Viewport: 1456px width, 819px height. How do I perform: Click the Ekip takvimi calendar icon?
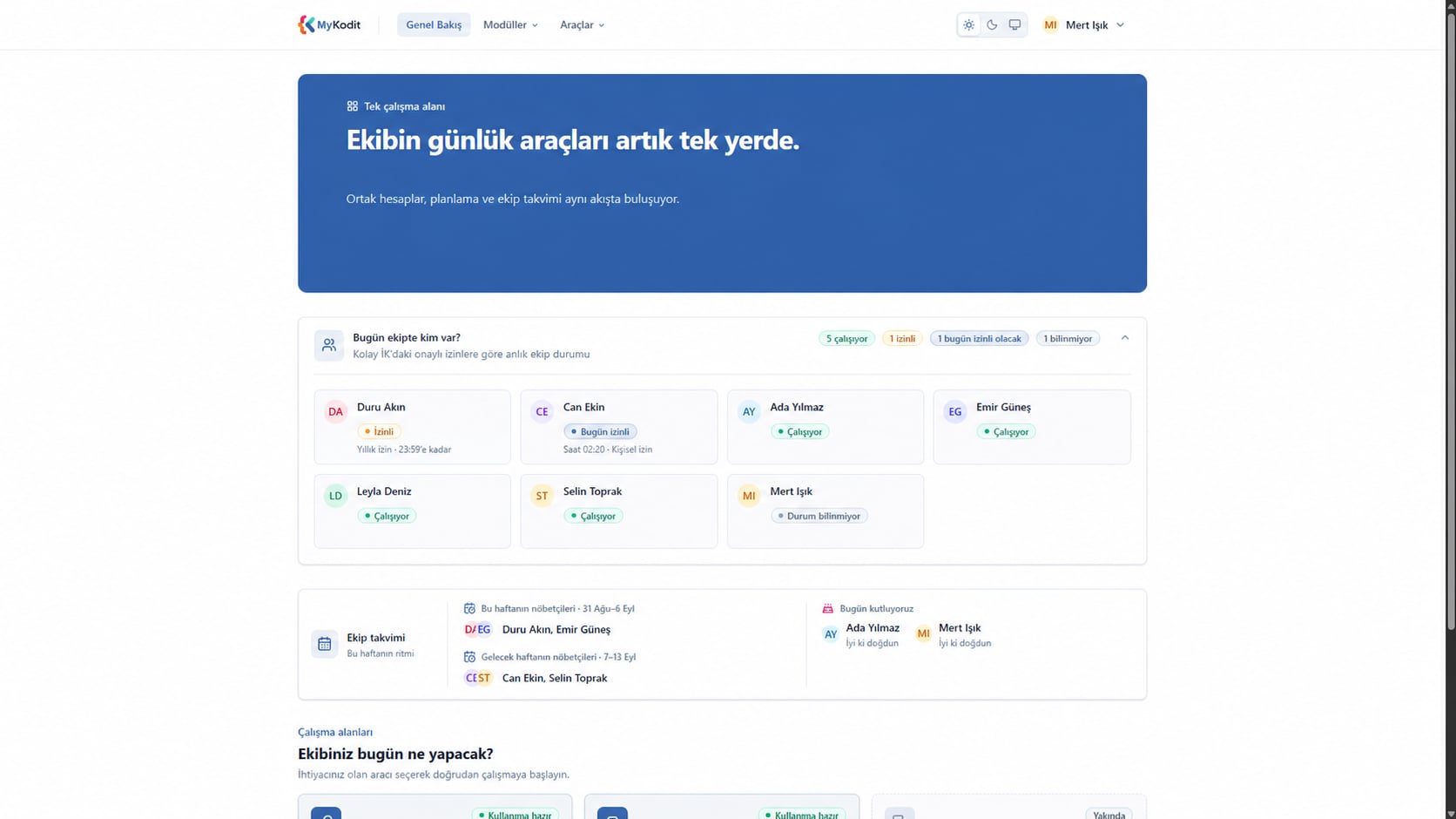[x=325, y=644]
